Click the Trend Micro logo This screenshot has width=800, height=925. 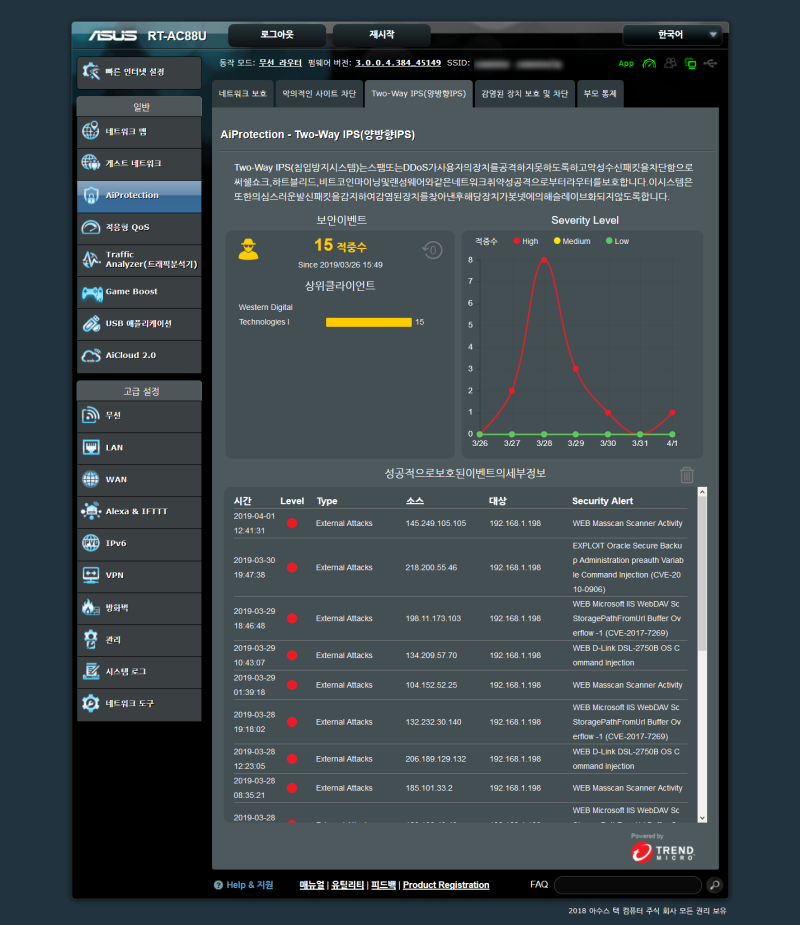pyautogui.click(x=663, y=851)
